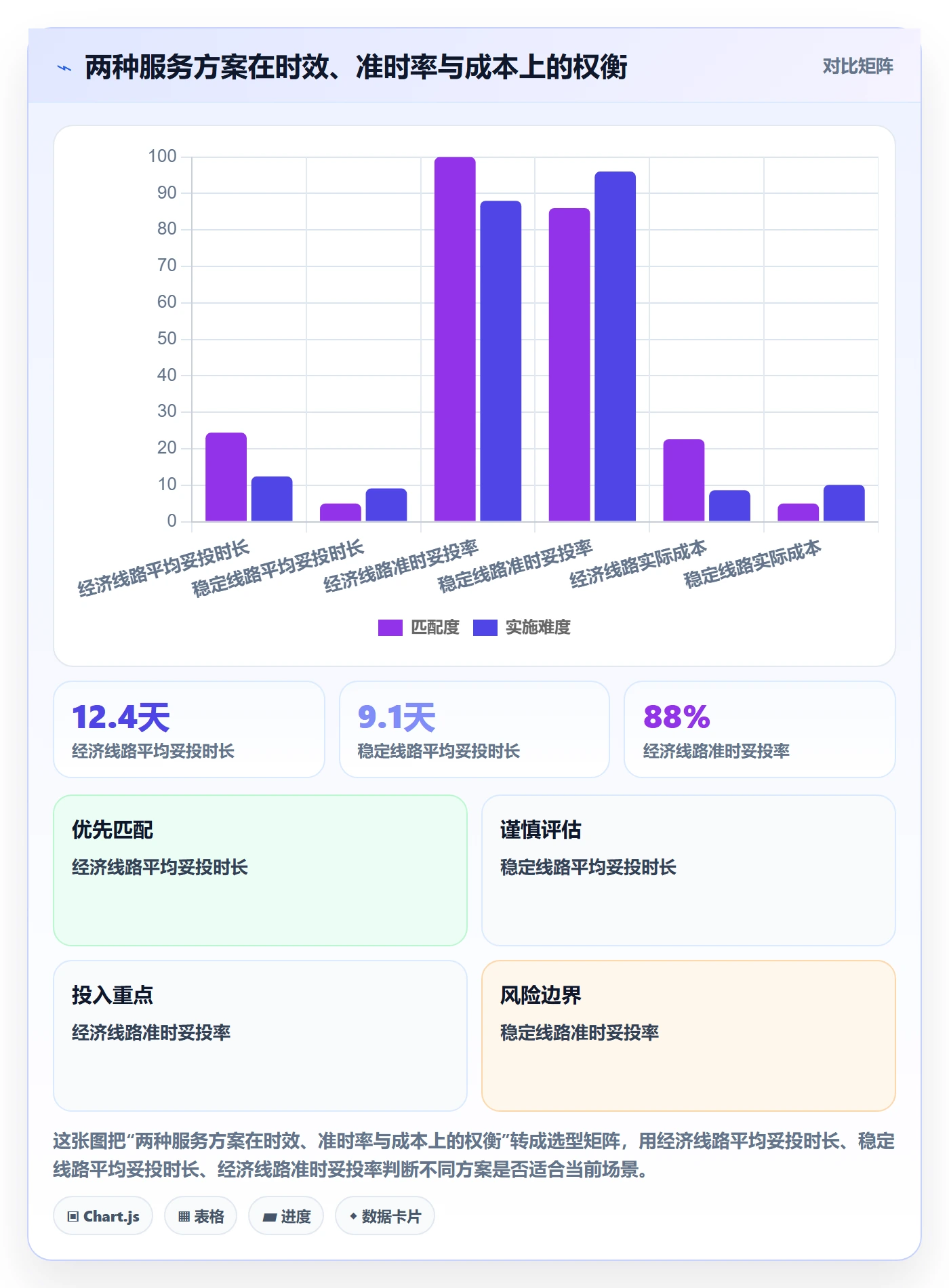This screenshot has height=1288, width=949.
Task: Click the purple 匹配度 bar for 经济线路平均妥投时长
Action: coord(226,477)
